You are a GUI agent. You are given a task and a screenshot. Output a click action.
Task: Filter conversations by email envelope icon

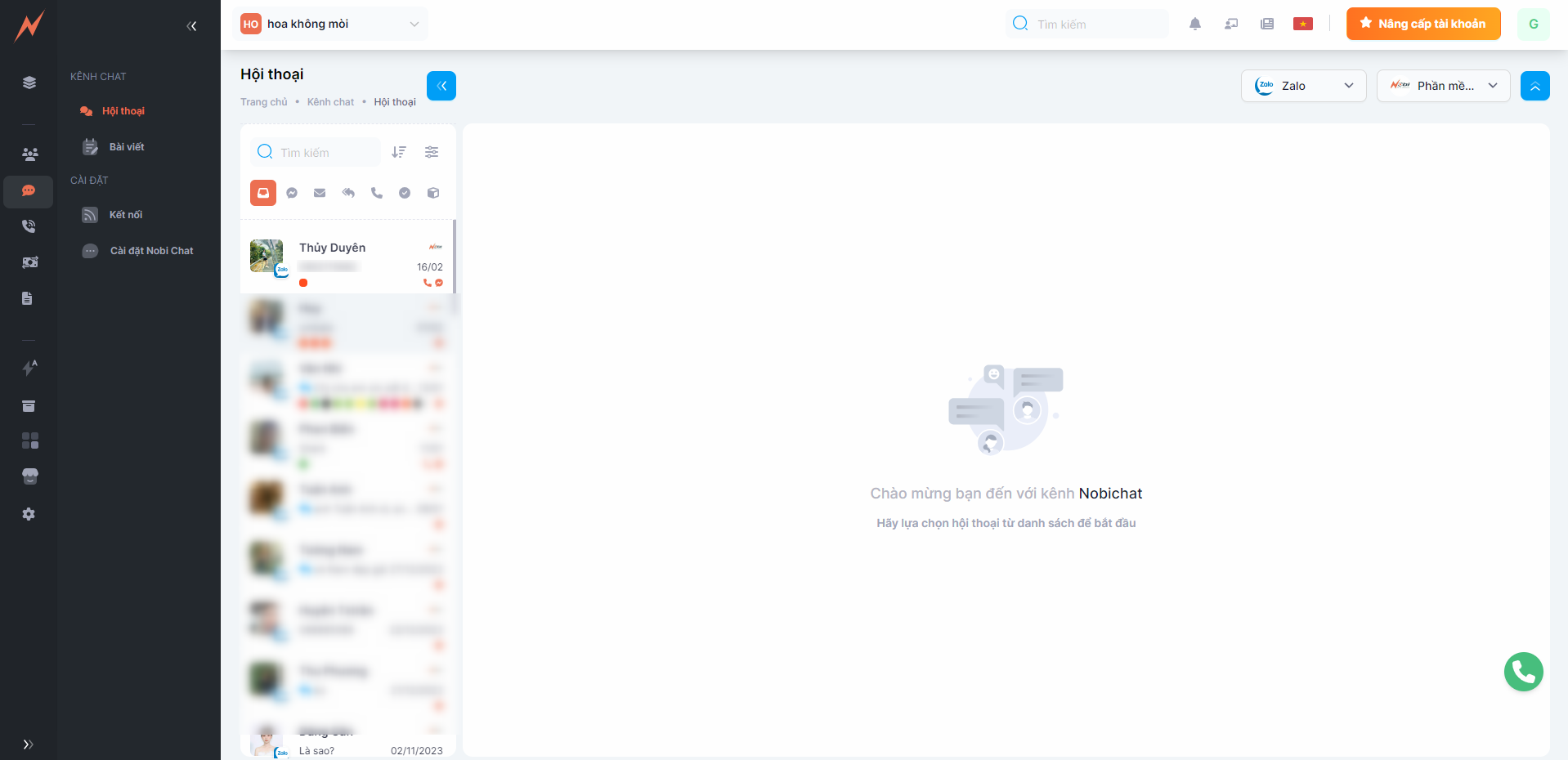click(320, 193)
